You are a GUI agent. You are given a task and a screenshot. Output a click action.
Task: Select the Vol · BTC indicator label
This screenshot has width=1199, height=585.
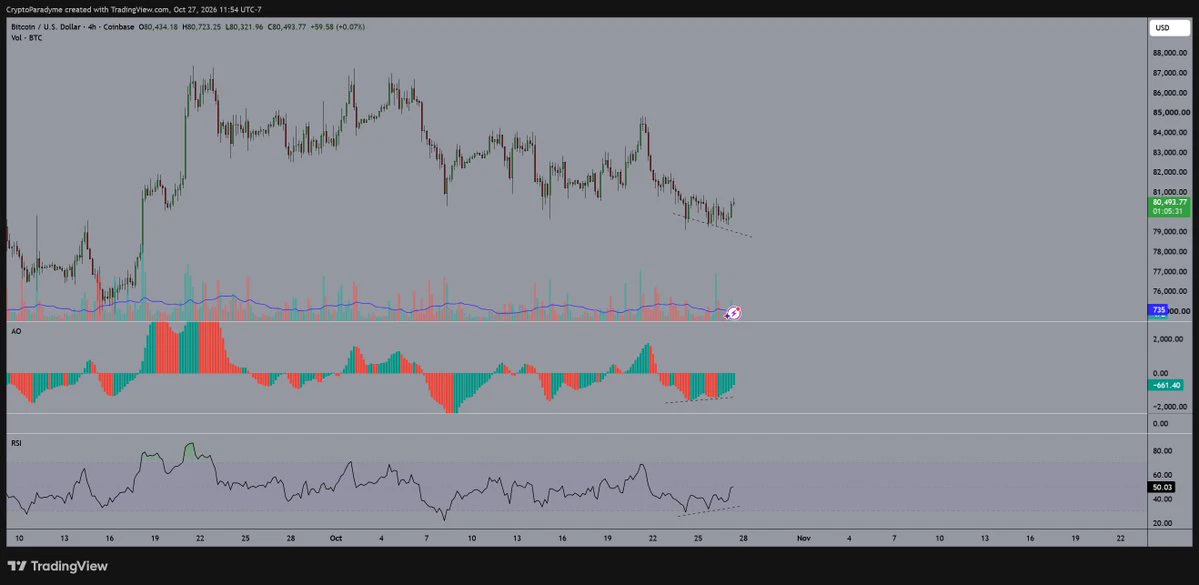26,37
